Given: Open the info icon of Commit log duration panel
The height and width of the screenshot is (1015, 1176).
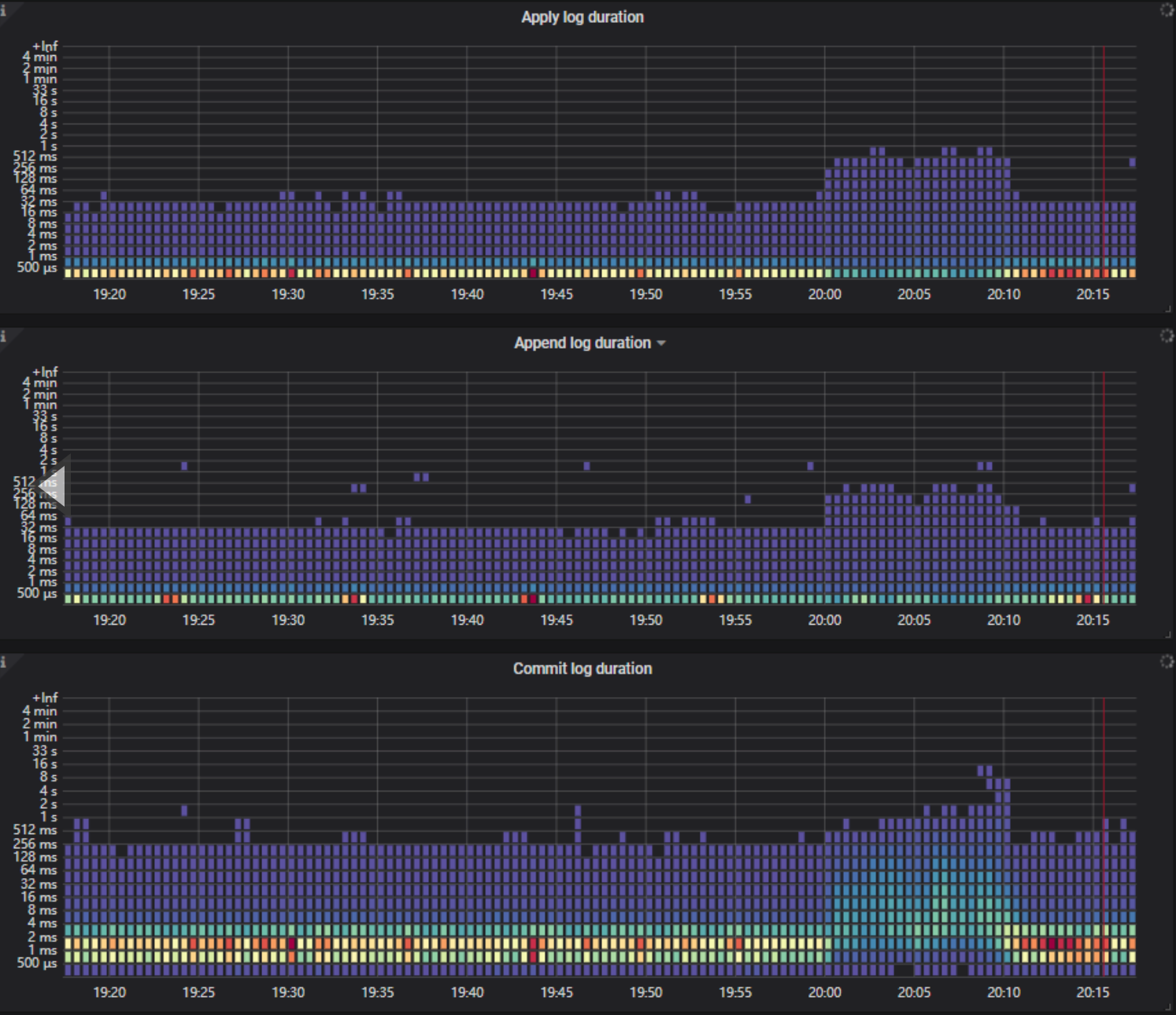Looking at the screenshot, I should (3, 662).
